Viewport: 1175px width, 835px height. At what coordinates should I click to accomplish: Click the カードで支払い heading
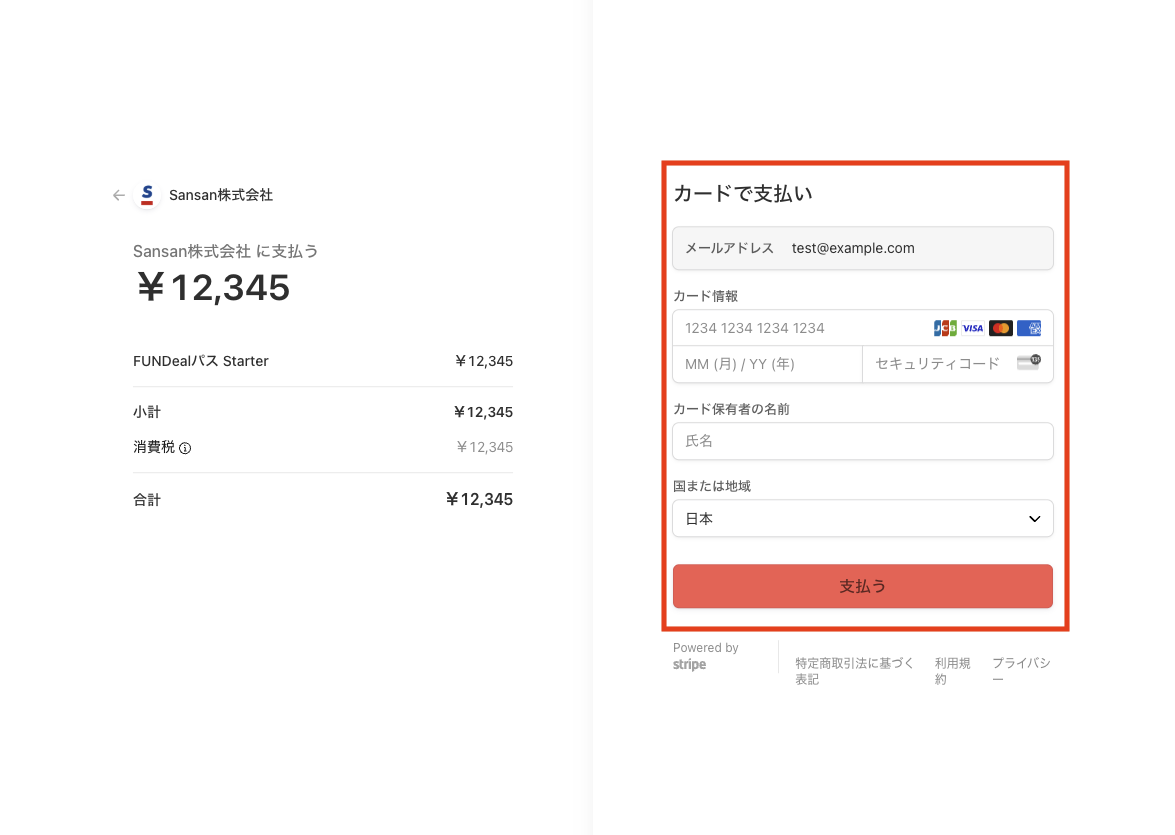click(x=743, y=193)
